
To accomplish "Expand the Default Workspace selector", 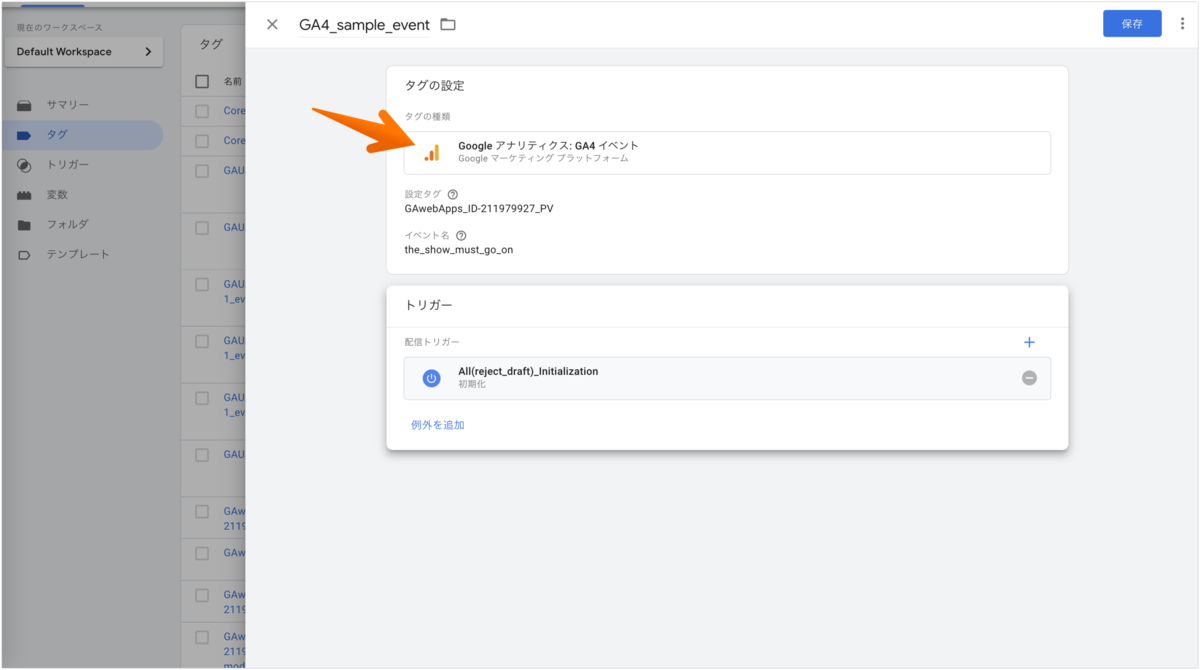I will point(84,52).
